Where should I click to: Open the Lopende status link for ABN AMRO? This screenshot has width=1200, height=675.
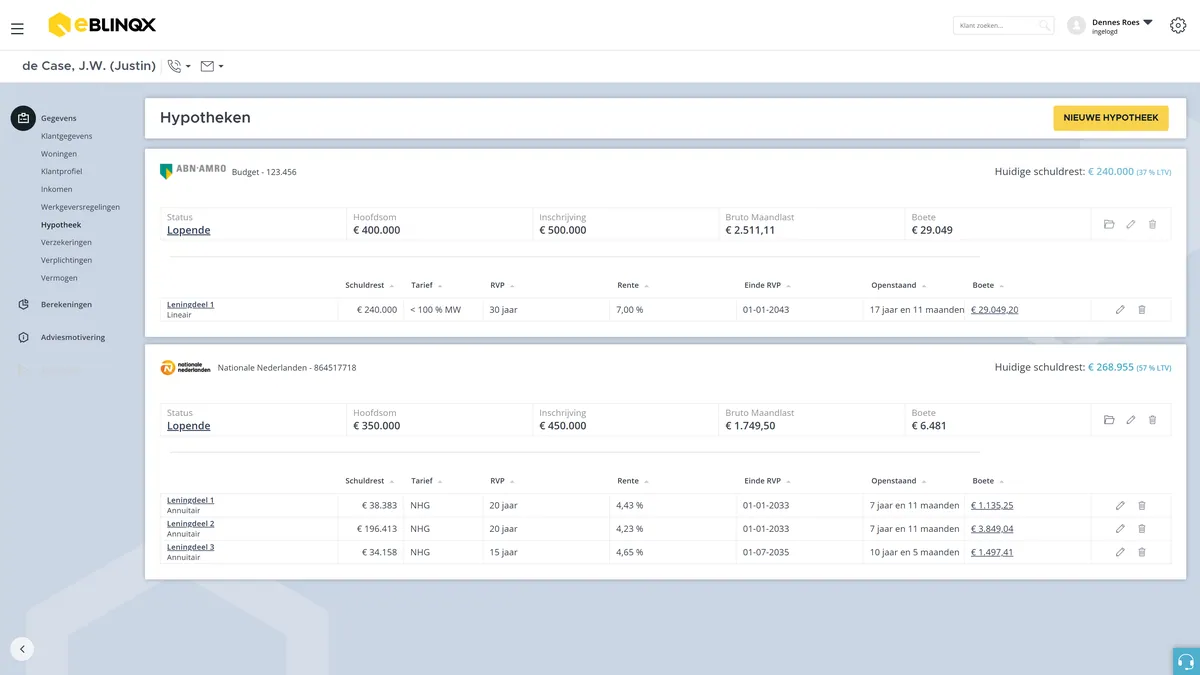(188, 230)
